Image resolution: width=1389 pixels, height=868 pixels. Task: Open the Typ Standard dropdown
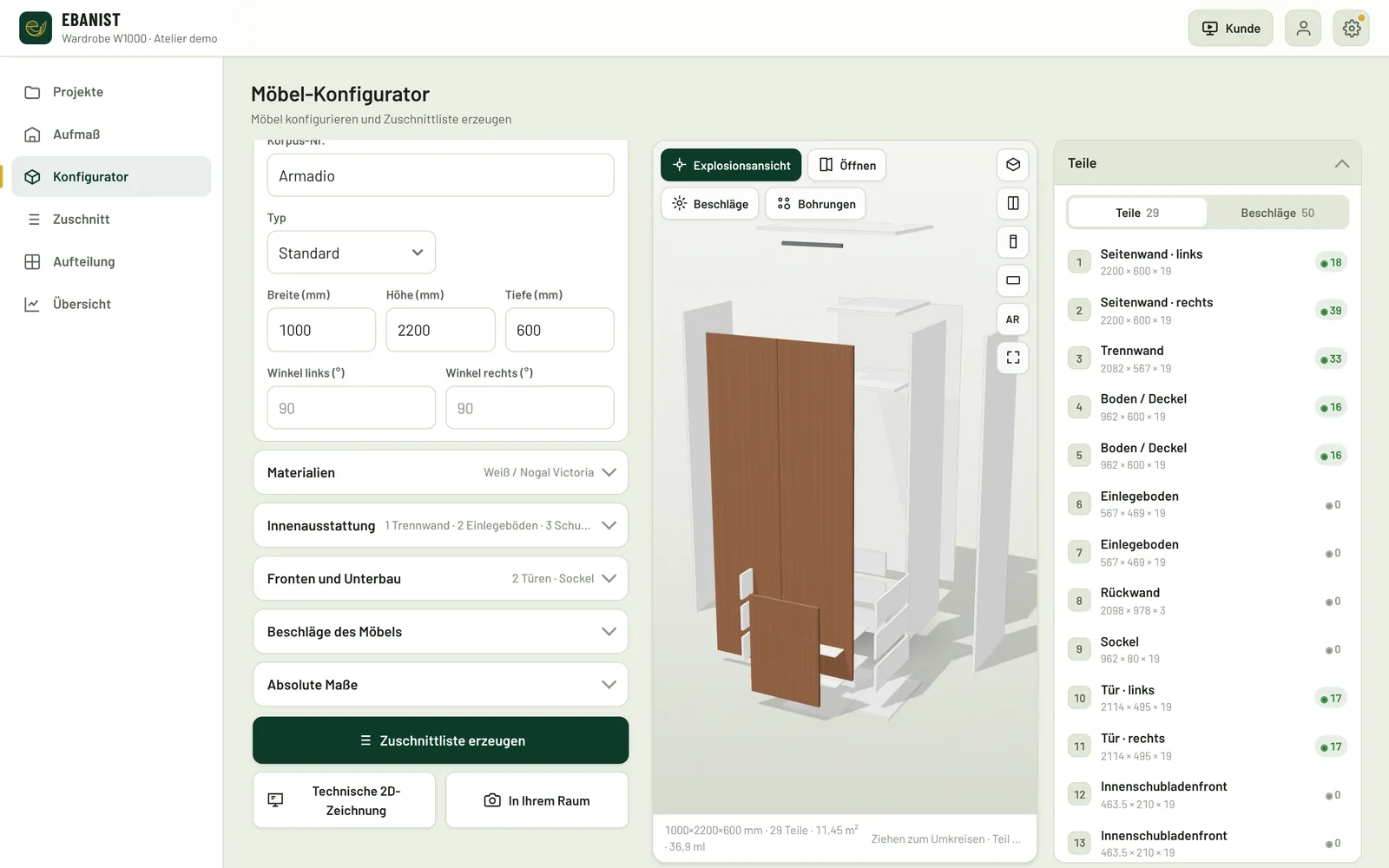352,253
